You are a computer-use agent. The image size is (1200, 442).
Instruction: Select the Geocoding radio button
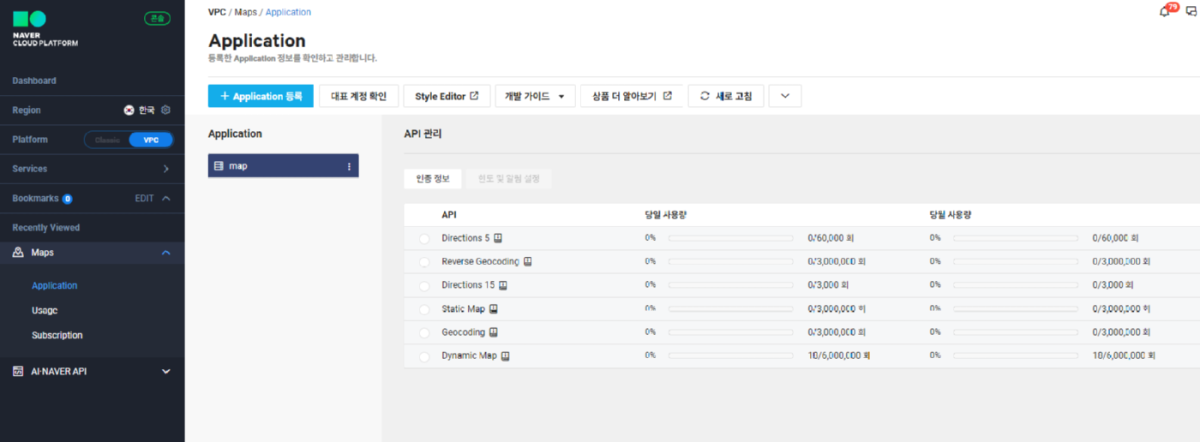(x=424, y=333)
